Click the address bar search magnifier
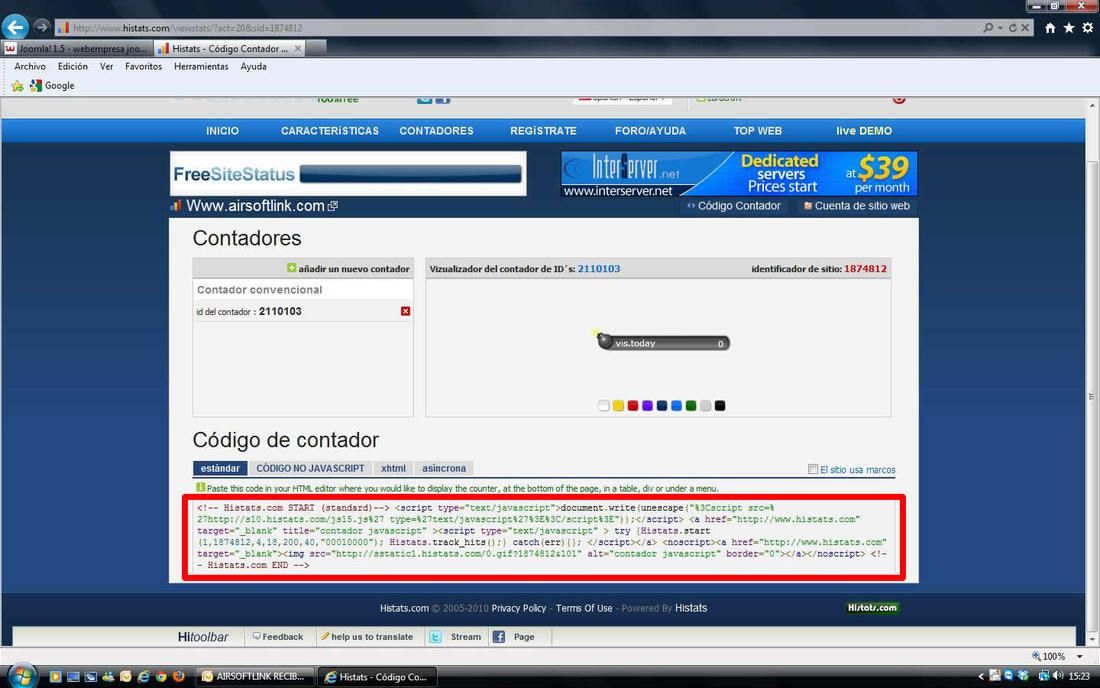This screenshot has width=1100, height=688. pos(988,28)
